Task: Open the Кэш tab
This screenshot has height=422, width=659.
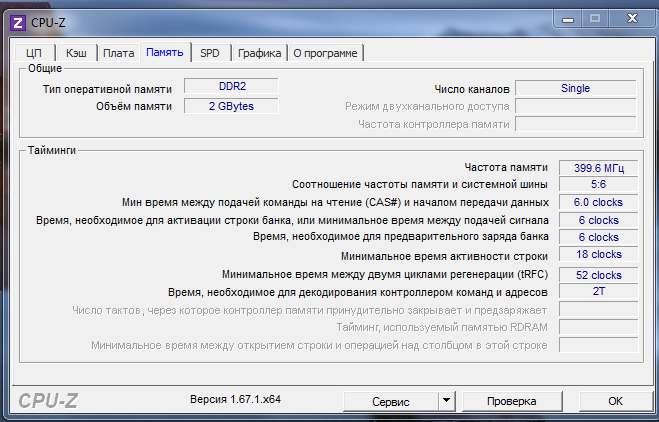Action: point(76,53)
